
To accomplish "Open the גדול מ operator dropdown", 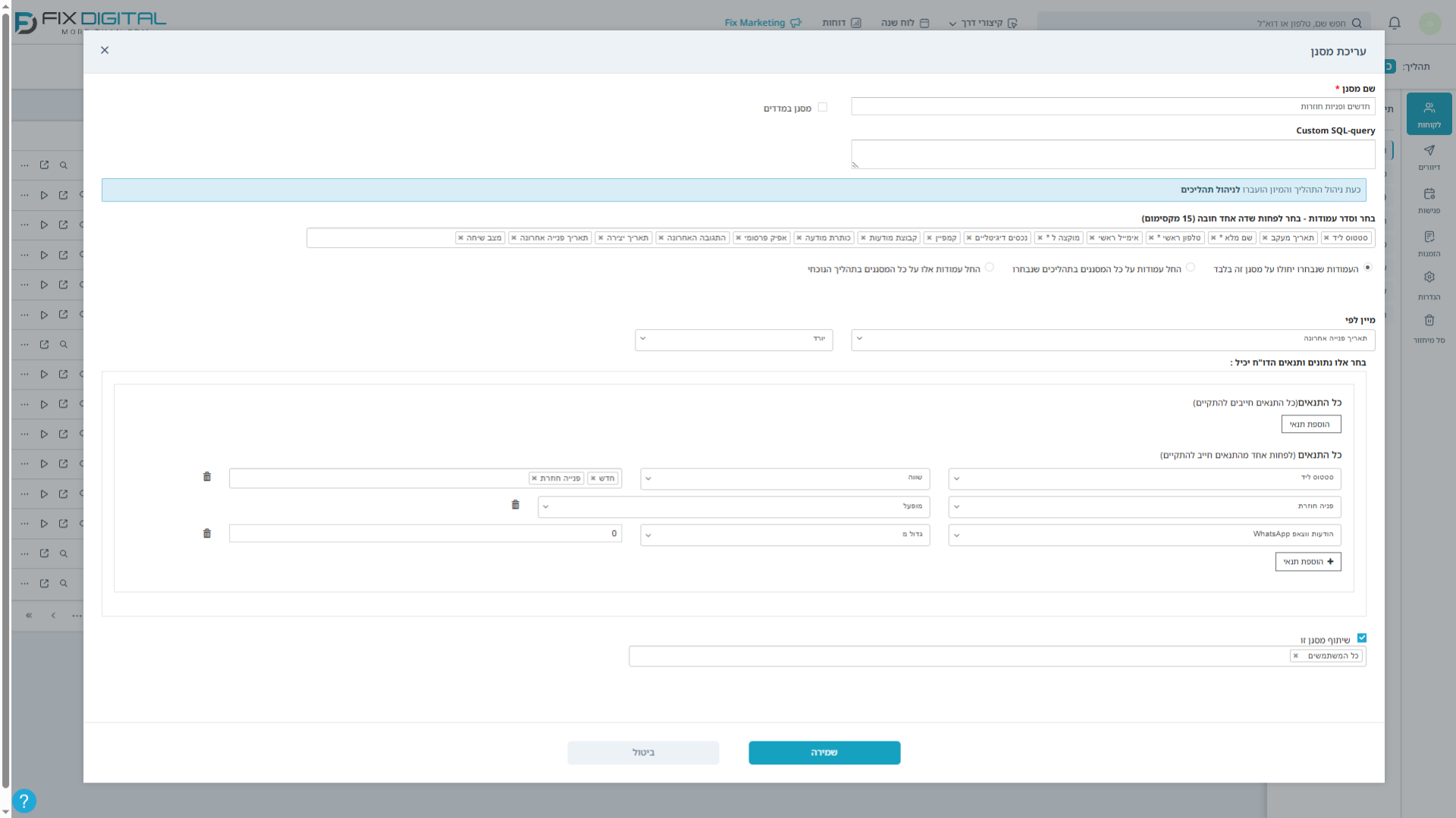I will point(785,534).
